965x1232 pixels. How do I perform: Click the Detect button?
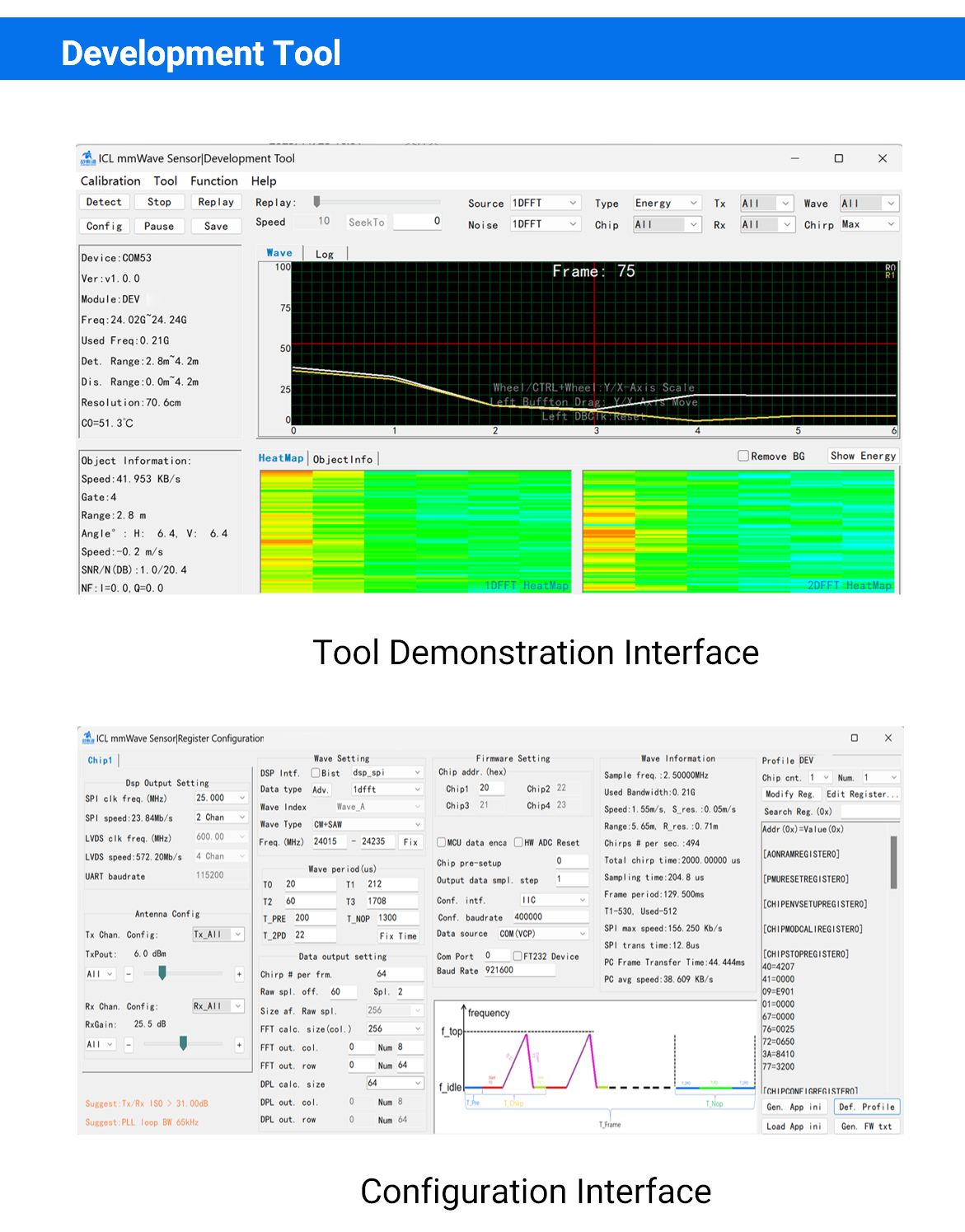[x=104, y=202]
